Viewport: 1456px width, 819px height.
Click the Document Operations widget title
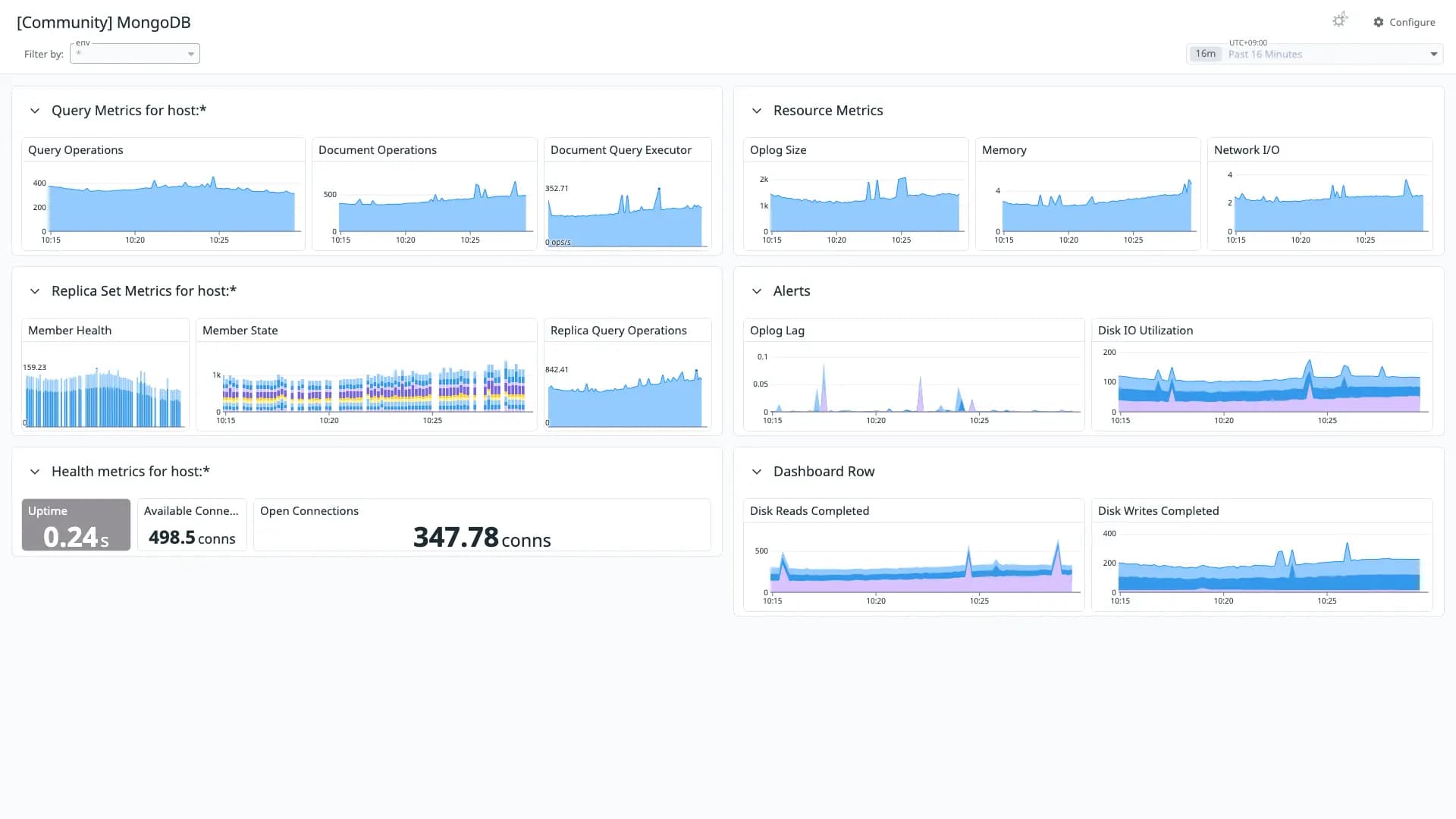pyautogui.click(x=378, y=150)
